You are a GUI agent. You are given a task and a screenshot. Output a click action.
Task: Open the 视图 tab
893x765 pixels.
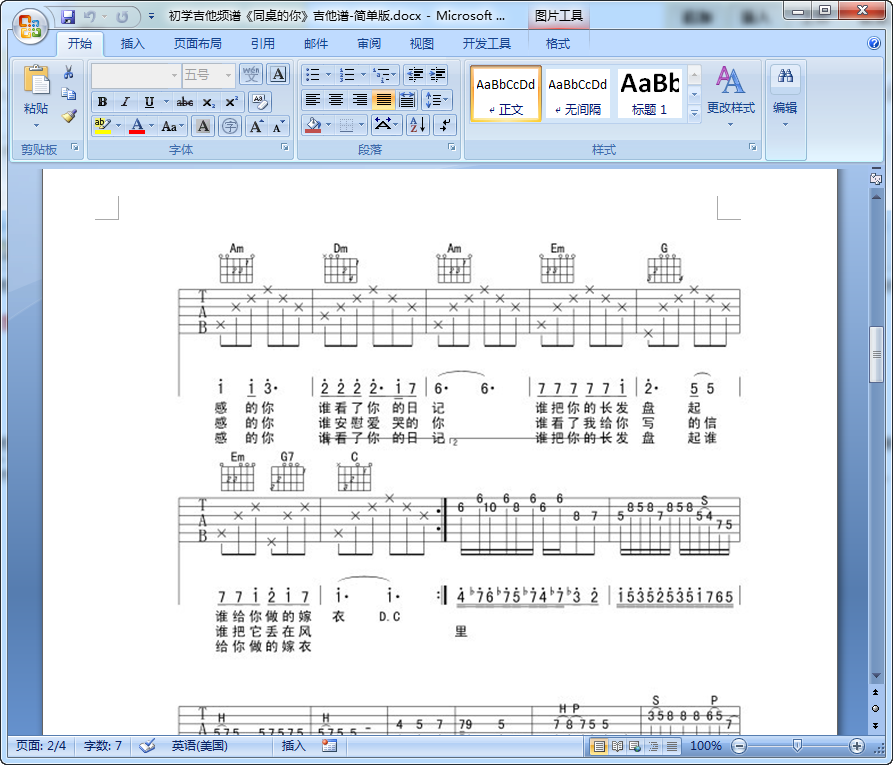pyautogui.click(x=421, y=44)
